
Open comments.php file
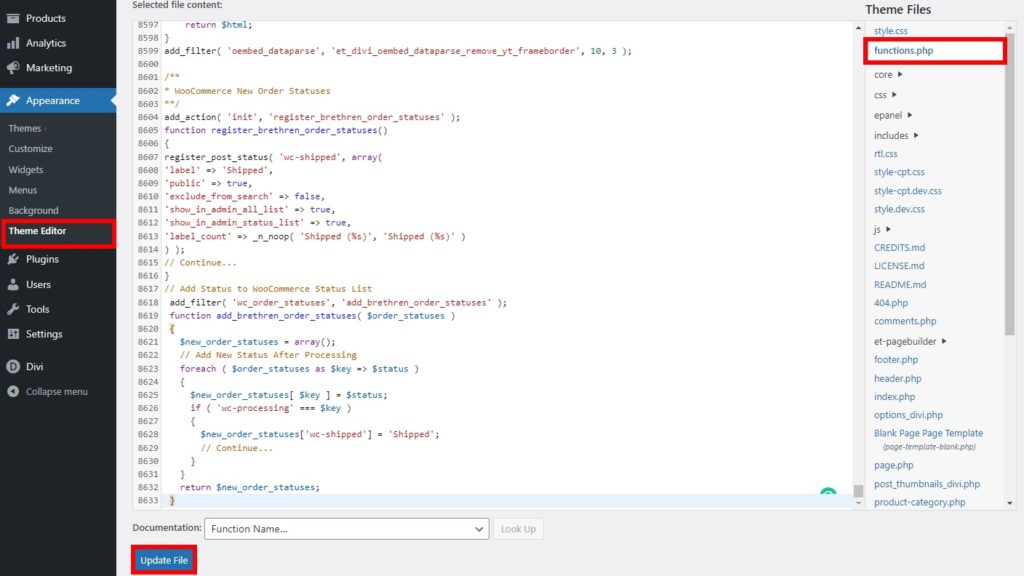pos(905,321)
